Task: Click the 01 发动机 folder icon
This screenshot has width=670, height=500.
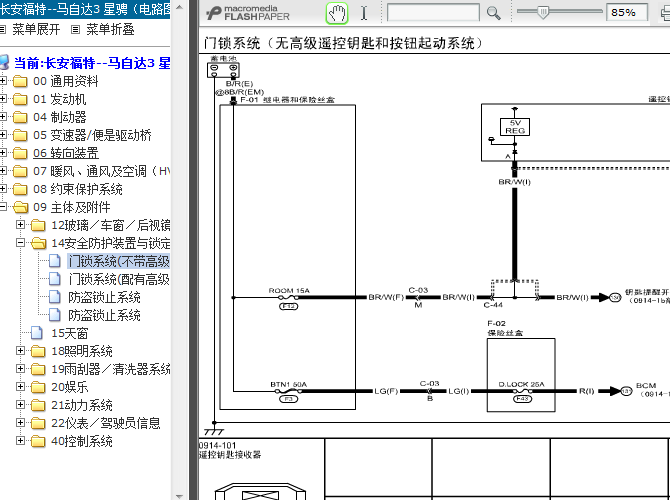Action: (20, 99)
